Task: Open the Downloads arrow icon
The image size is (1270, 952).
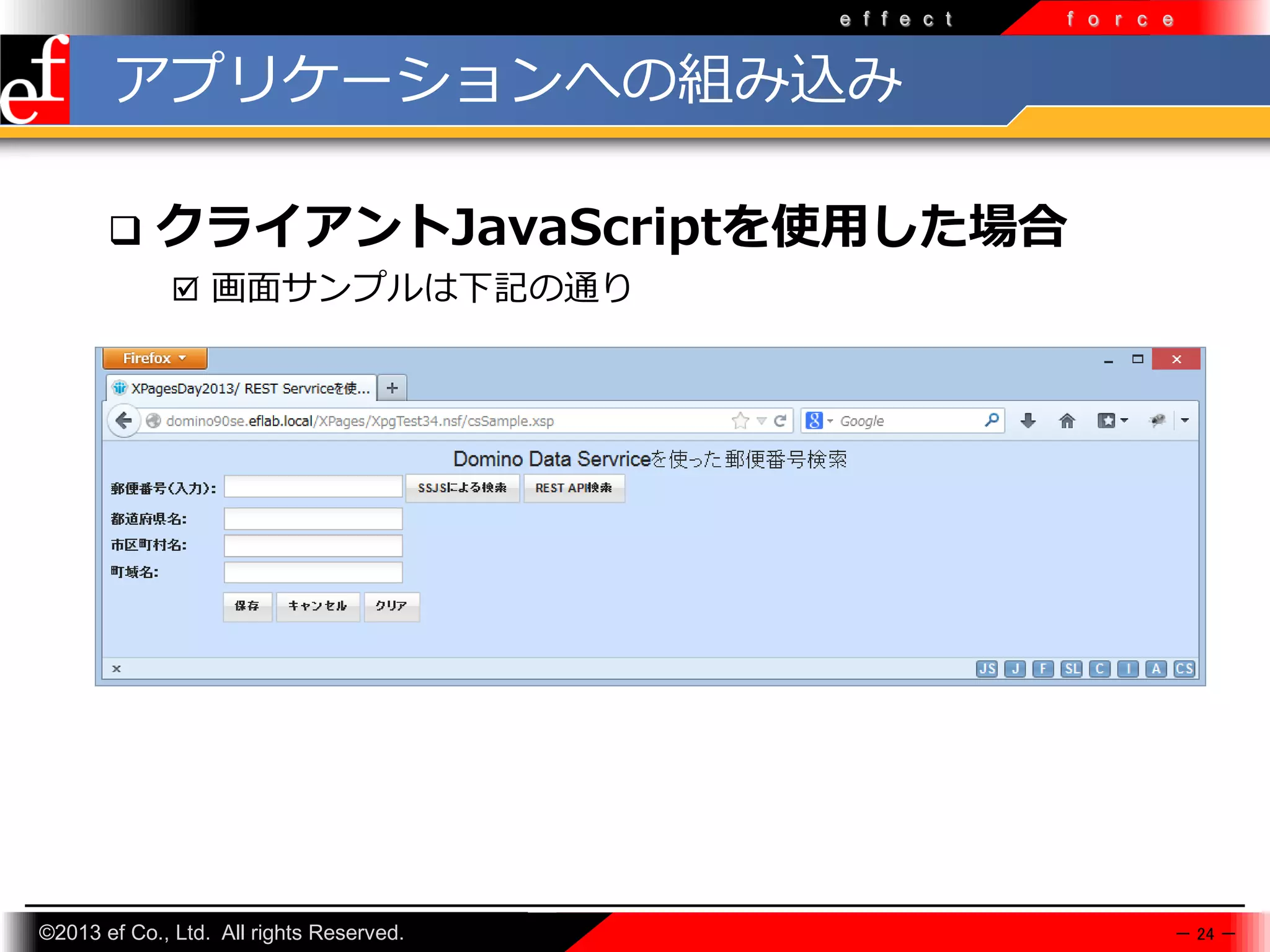Action: click(1028, 421)
